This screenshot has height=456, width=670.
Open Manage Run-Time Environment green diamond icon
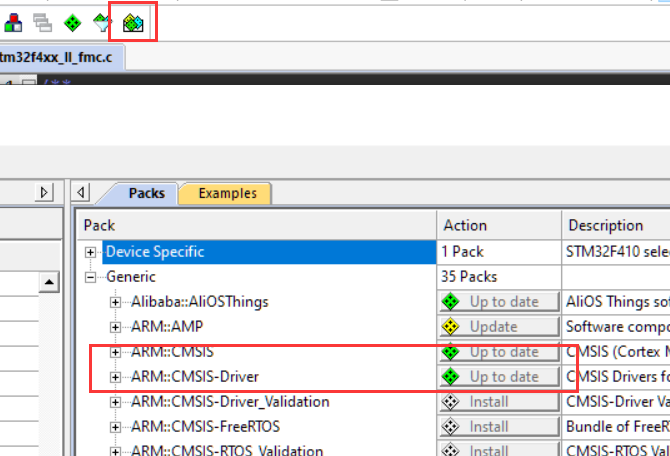[x=72, y=21]
